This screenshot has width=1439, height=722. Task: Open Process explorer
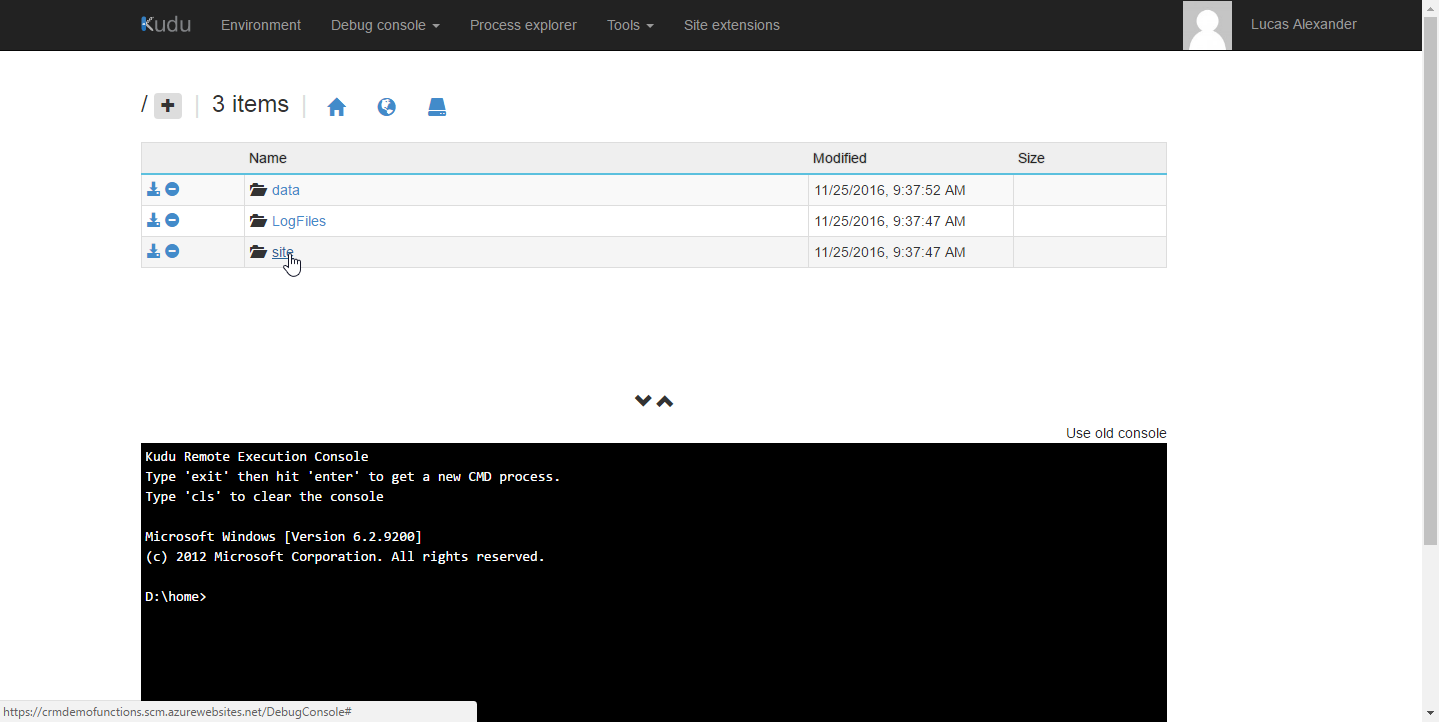pyautogui.click(x=523, y=25)
